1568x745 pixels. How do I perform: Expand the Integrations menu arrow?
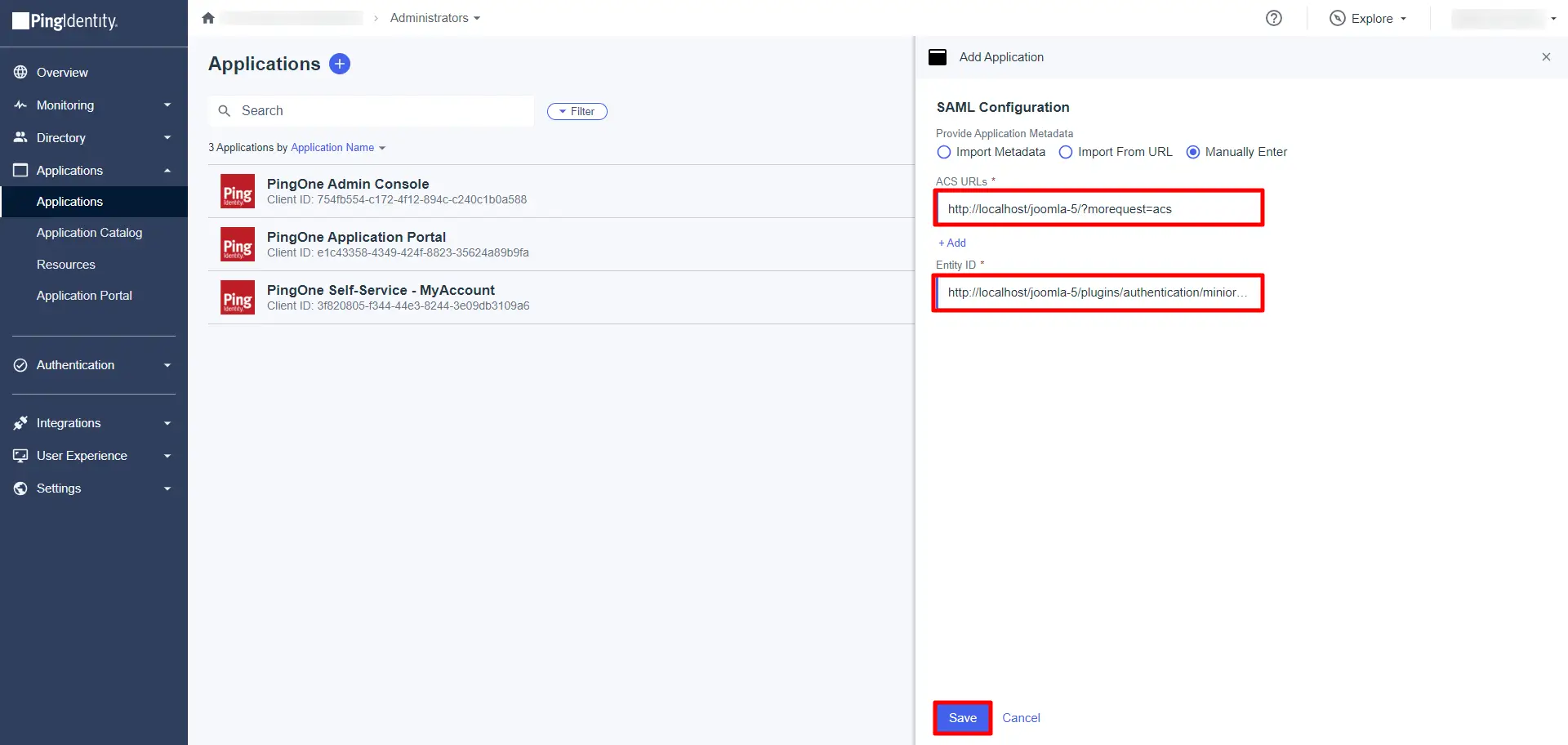coord(167,423)
